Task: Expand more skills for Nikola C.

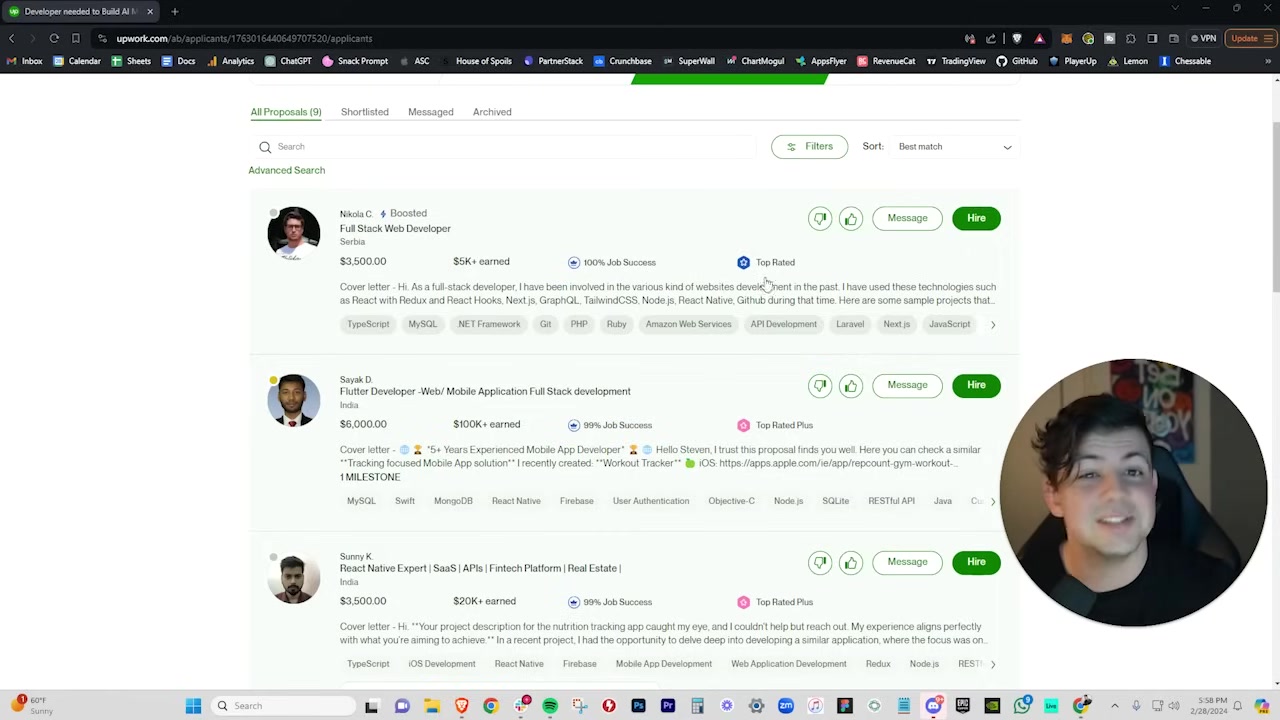Action: [x=992, y=324]
